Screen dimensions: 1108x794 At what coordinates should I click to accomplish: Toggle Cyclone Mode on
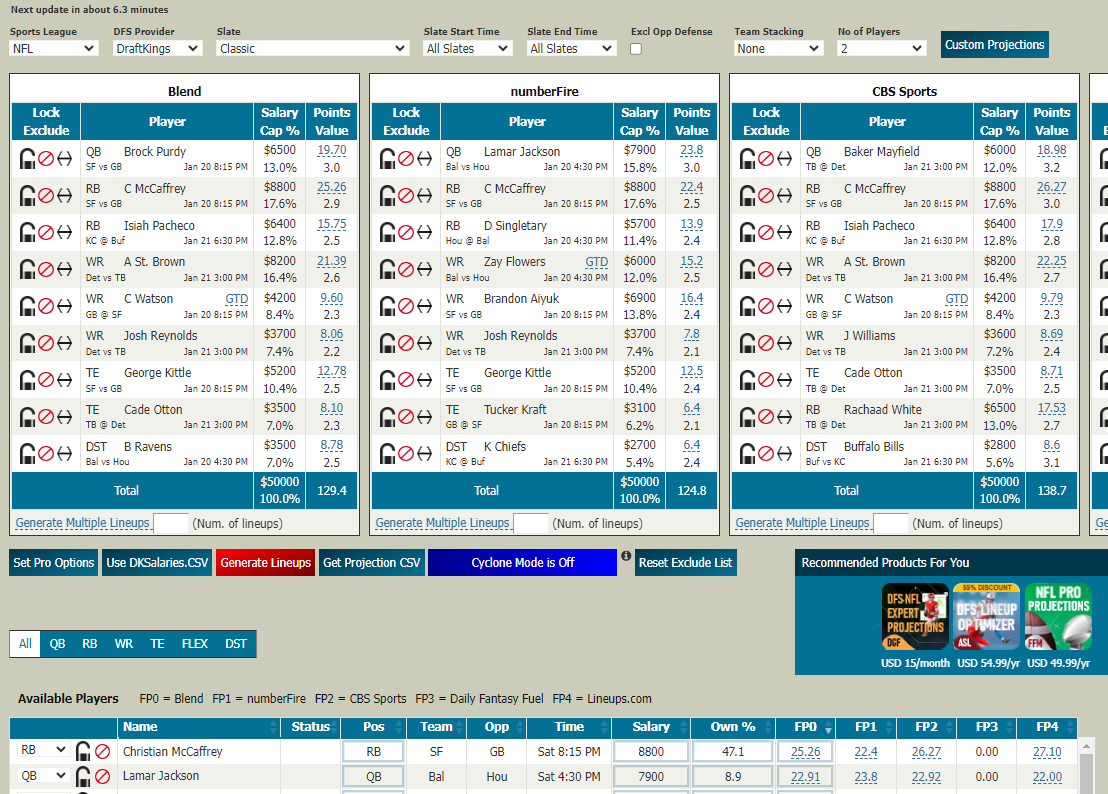tap(522, 562)
